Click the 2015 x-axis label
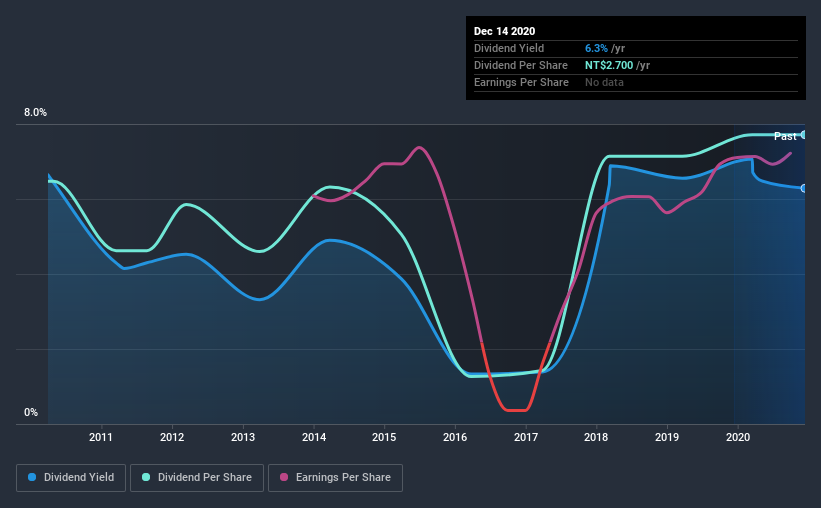This screenshot has height=508, width=821. 384,437
